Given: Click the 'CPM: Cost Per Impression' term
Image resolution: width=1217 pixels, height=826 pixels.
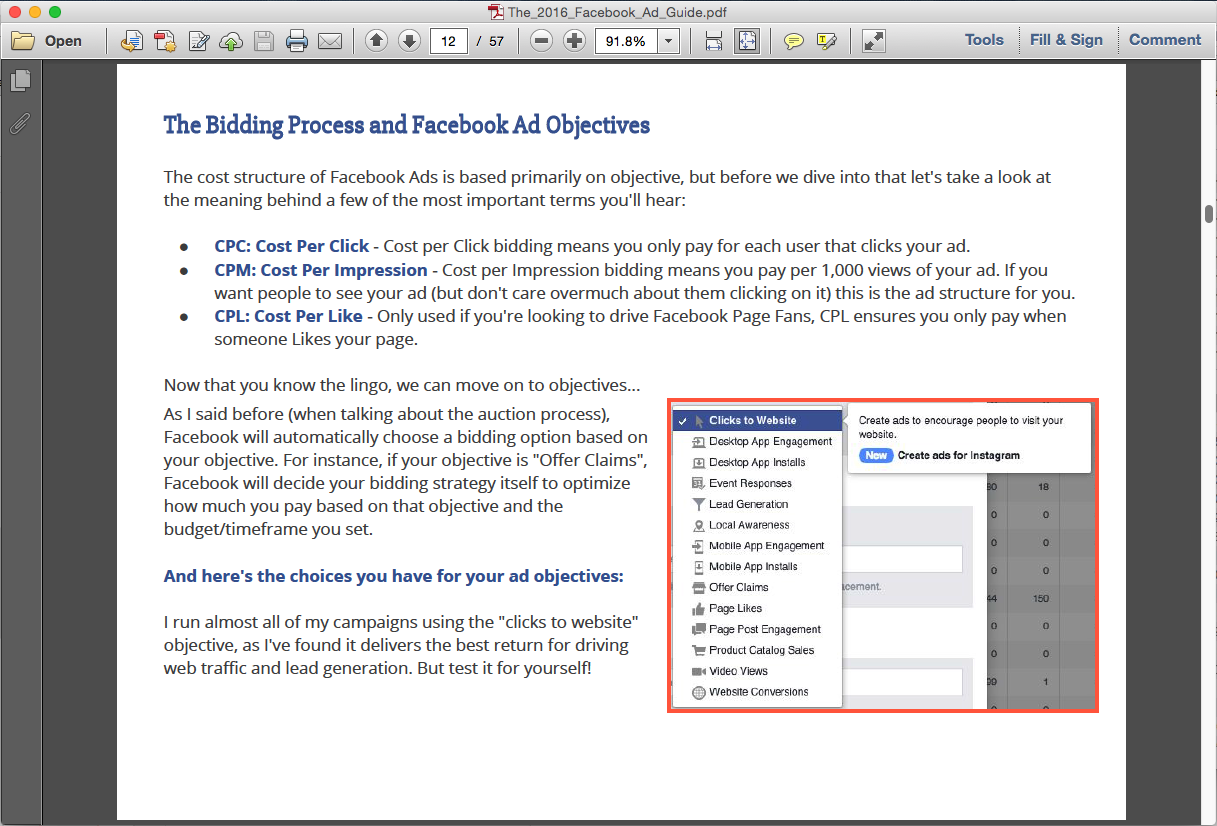Looking at the screenshot, I should point(321,270).
